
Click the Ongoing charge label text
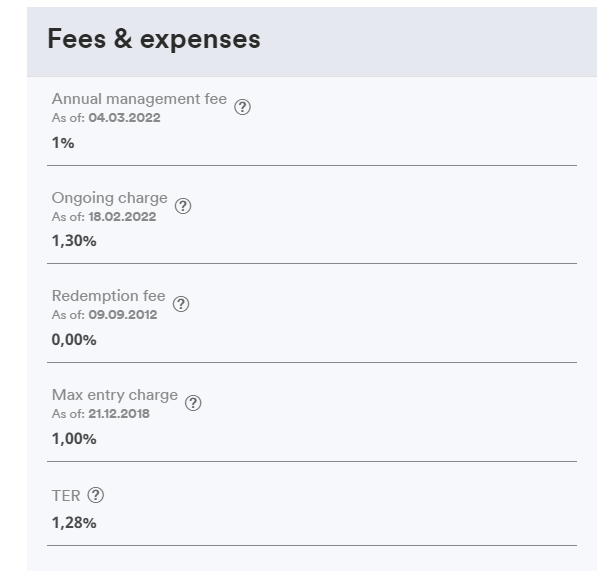tap(110, 198)
